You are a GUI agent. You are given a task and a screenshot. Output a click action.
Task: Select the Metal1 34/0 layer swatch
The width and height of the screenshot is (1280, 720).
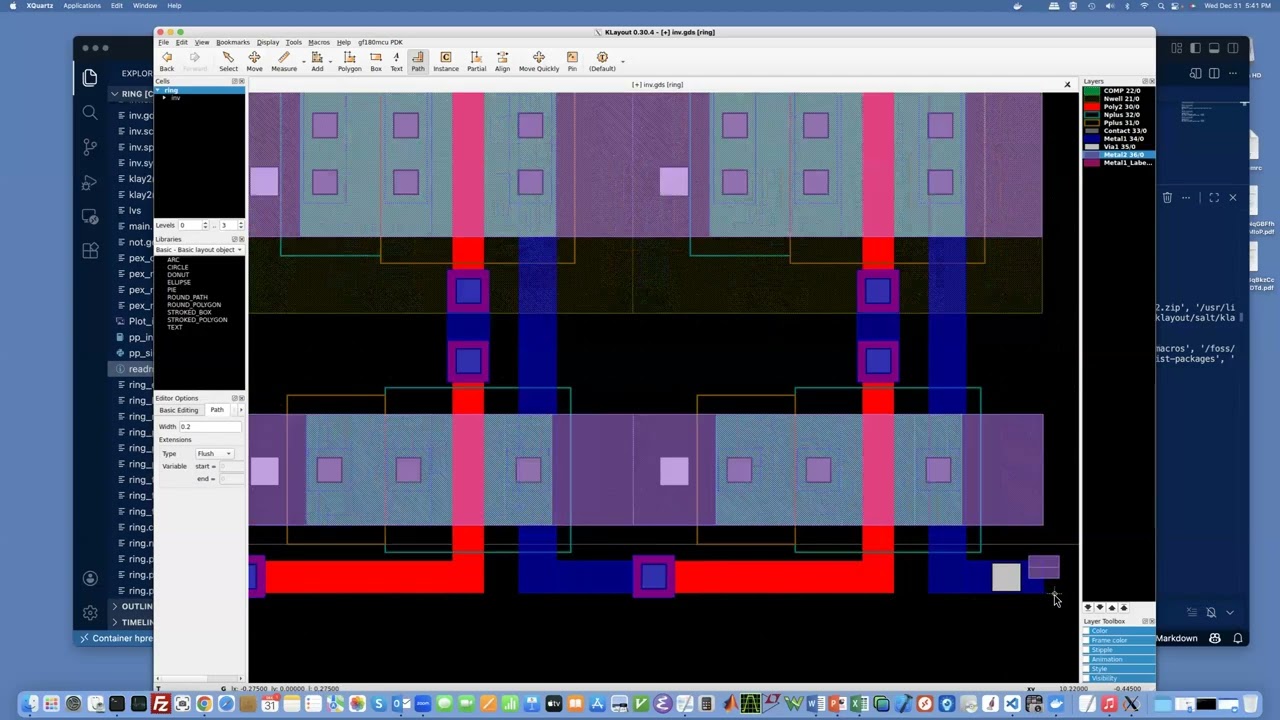click(1092, 139)
